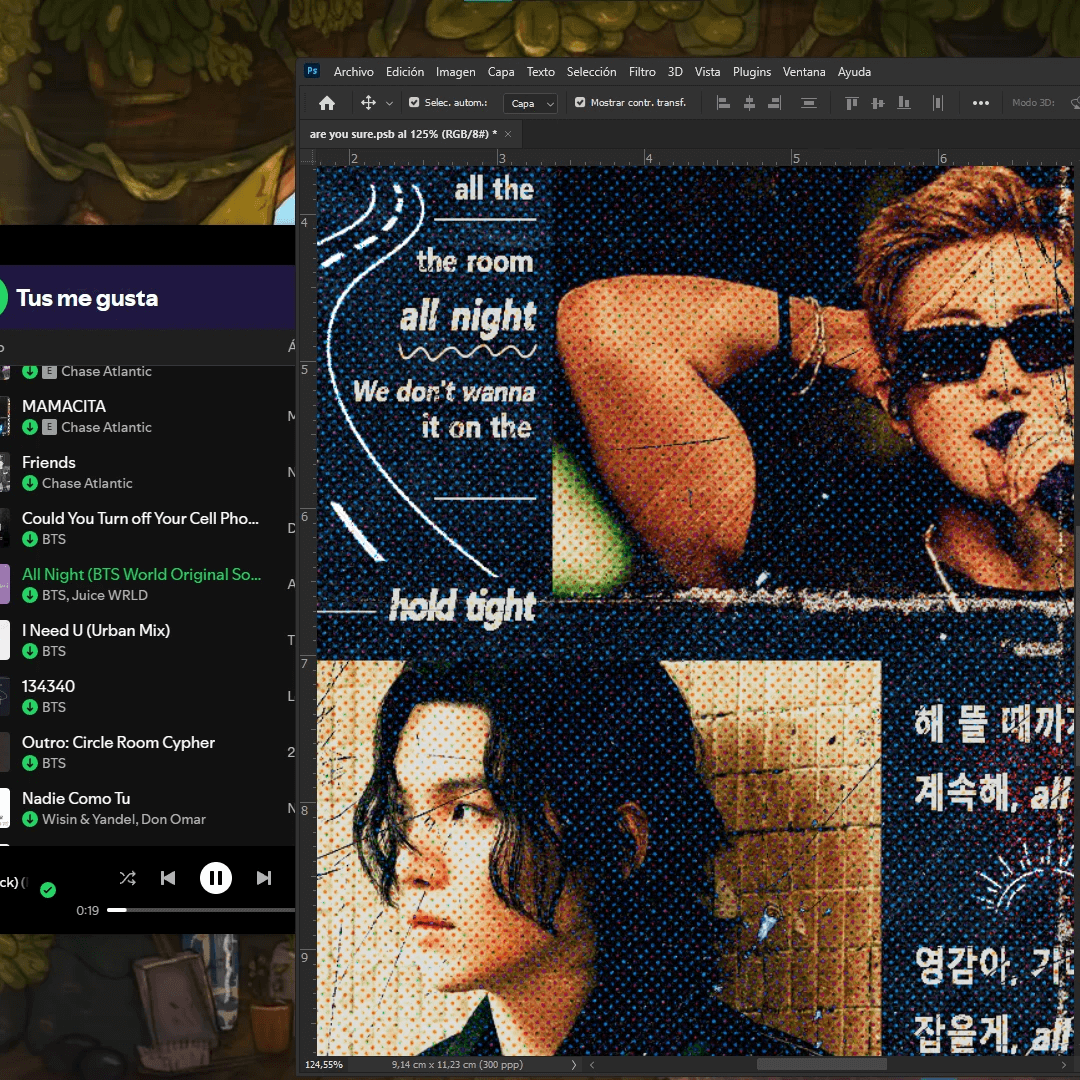The width and height of the screenshot is (1080, 1080).
Task: Open more align options (three dots)
Action: coord(981,103)
